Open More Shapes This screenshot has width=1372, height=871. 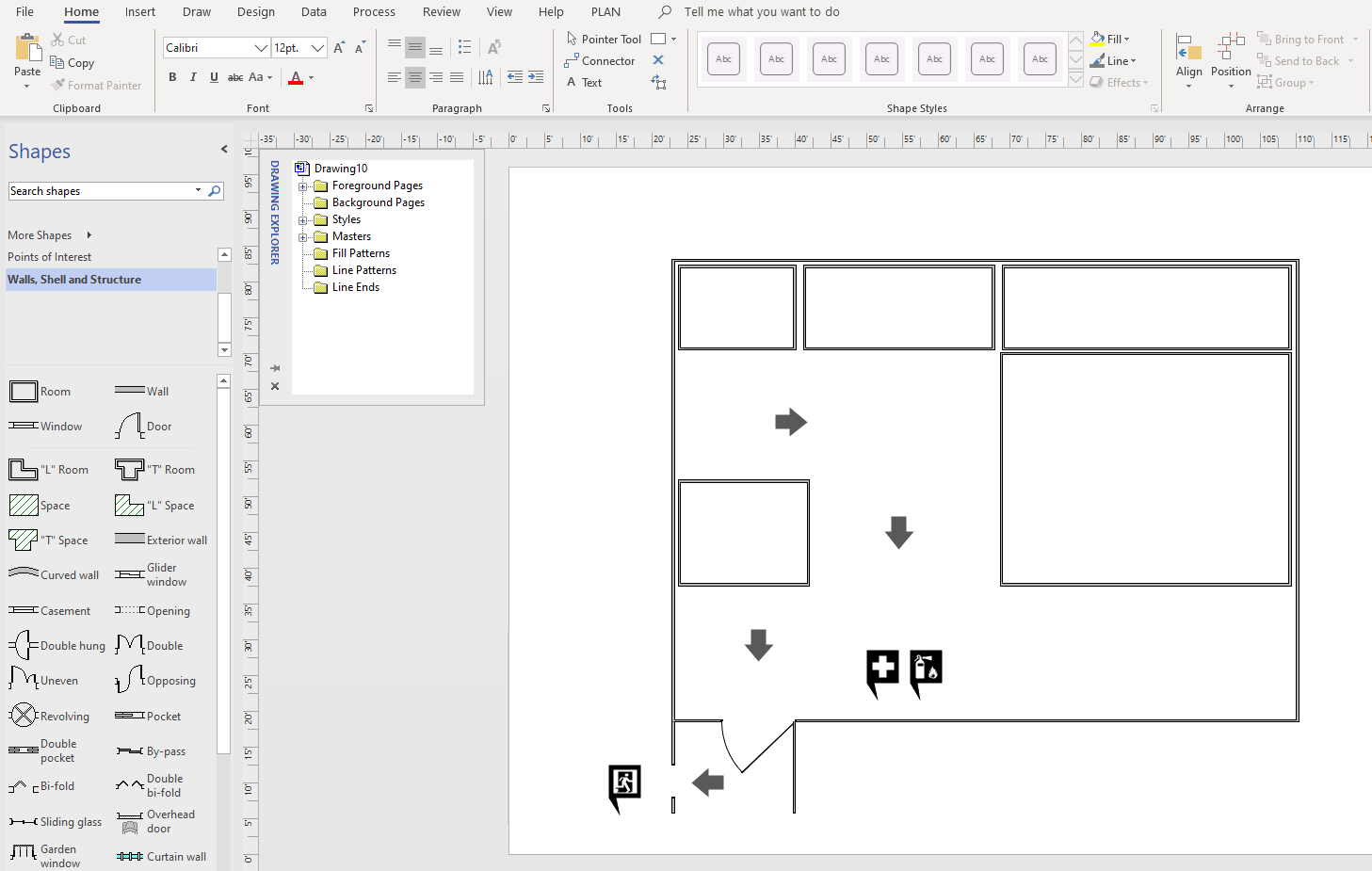click(x=40, y=234)
